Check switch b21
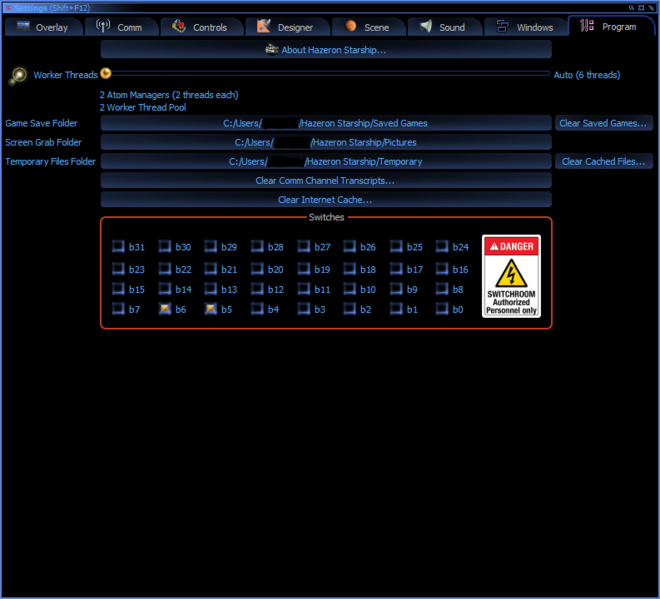This screenshot has height=599, width=660. (210, 269)
